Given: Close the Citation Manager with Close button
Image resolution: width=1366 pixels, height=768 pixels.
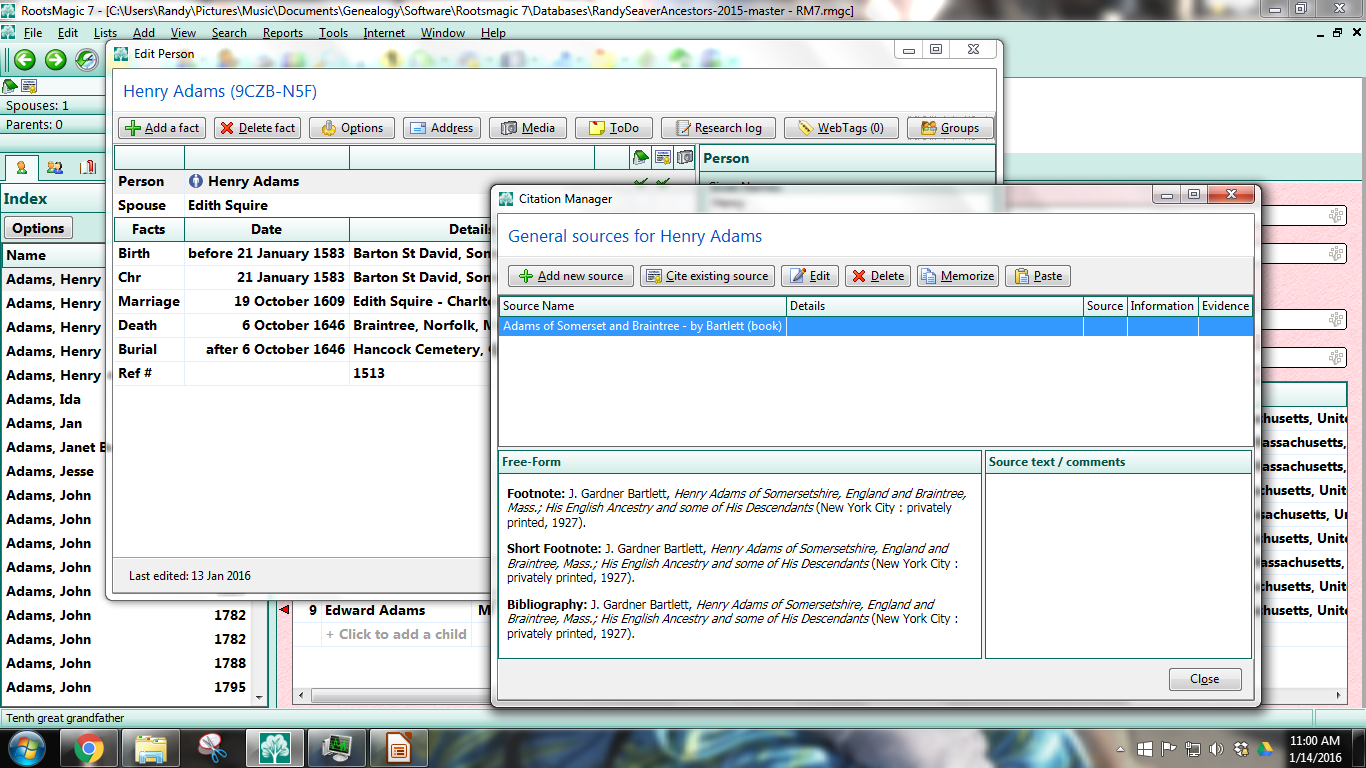Looking at the screenshot, I should coord(1205,679).
